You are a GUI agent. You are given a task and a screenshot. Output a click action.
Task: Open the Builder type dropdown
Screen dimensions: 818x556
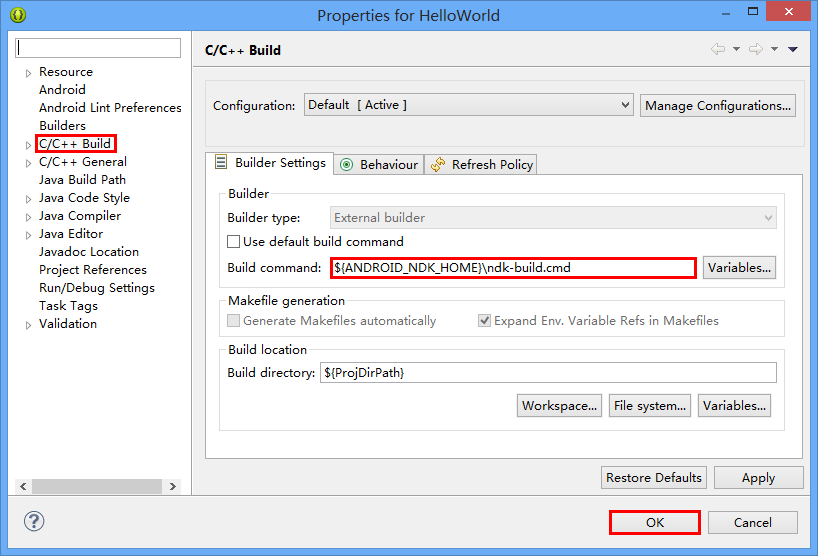(x=553, y=217)
